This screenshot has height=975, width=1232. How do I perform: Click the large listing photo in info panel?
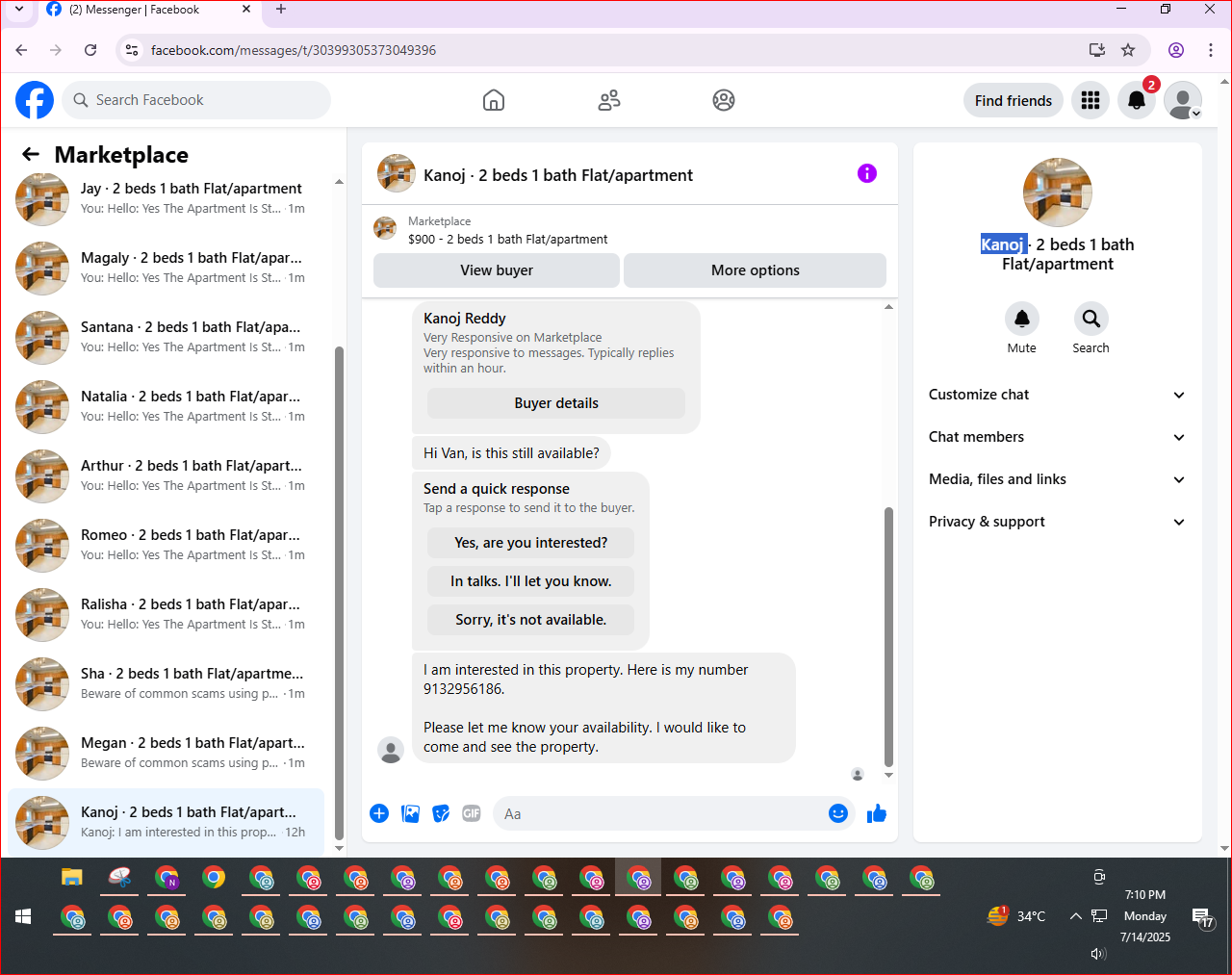click(x=1058, y=192)
